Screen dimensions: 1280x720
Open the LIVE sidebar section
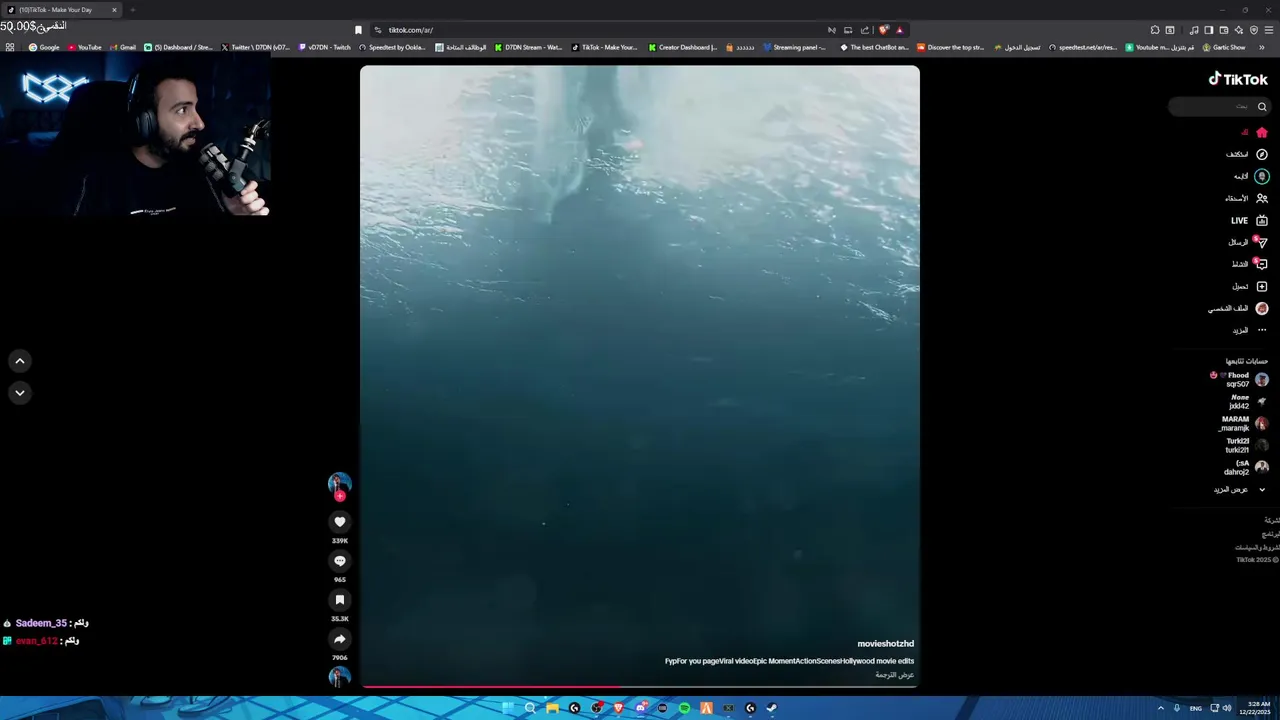coord(1249,220)
